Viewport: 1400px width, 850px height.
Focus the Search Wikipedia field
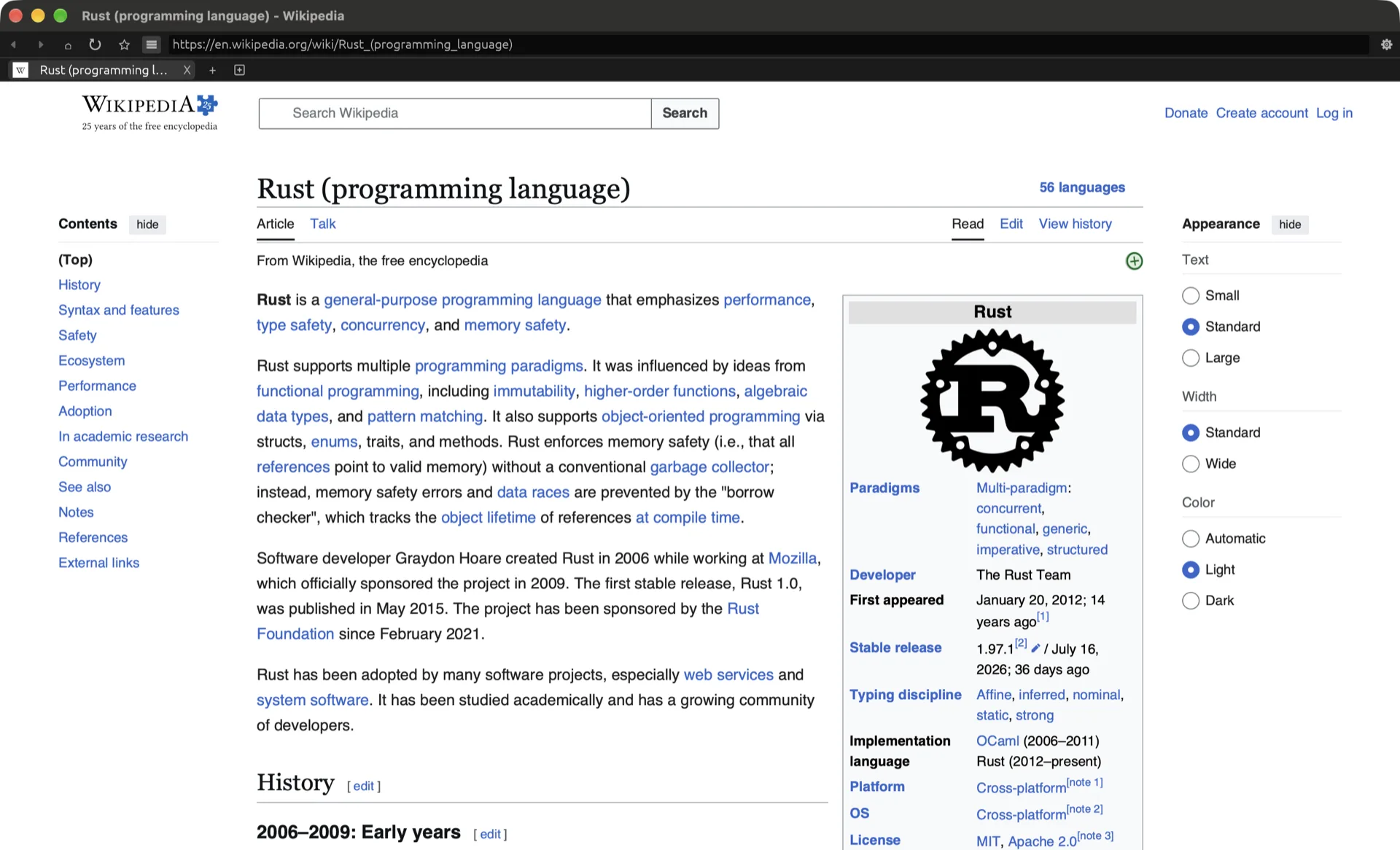point(455,113)
